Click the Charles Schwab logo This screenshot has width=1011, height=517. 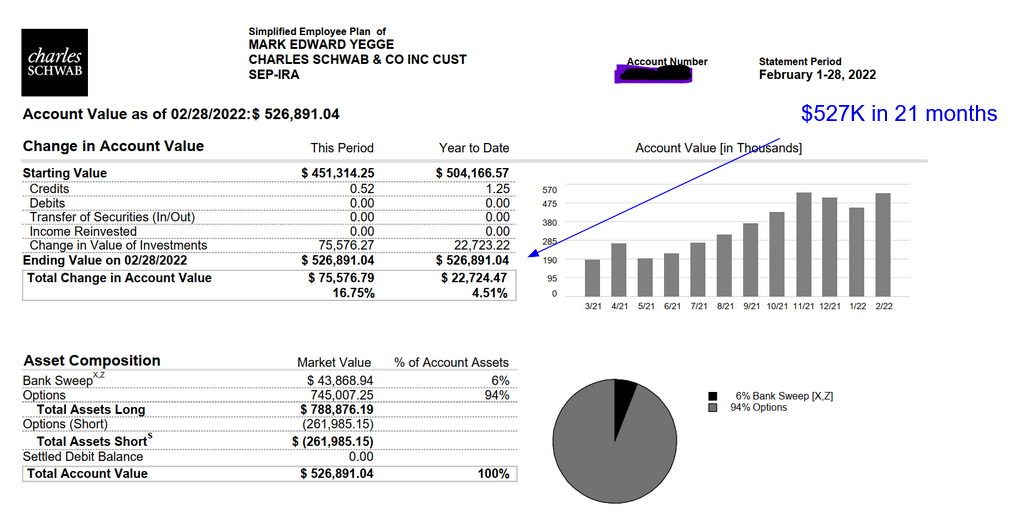[x=55, y=63]
